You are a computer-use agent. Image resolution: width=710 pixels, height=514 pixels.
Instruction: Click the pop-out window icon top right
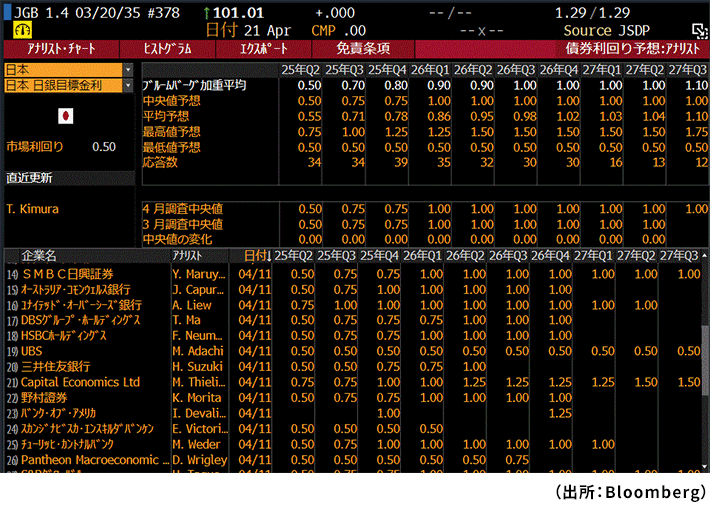pos(699,31)
